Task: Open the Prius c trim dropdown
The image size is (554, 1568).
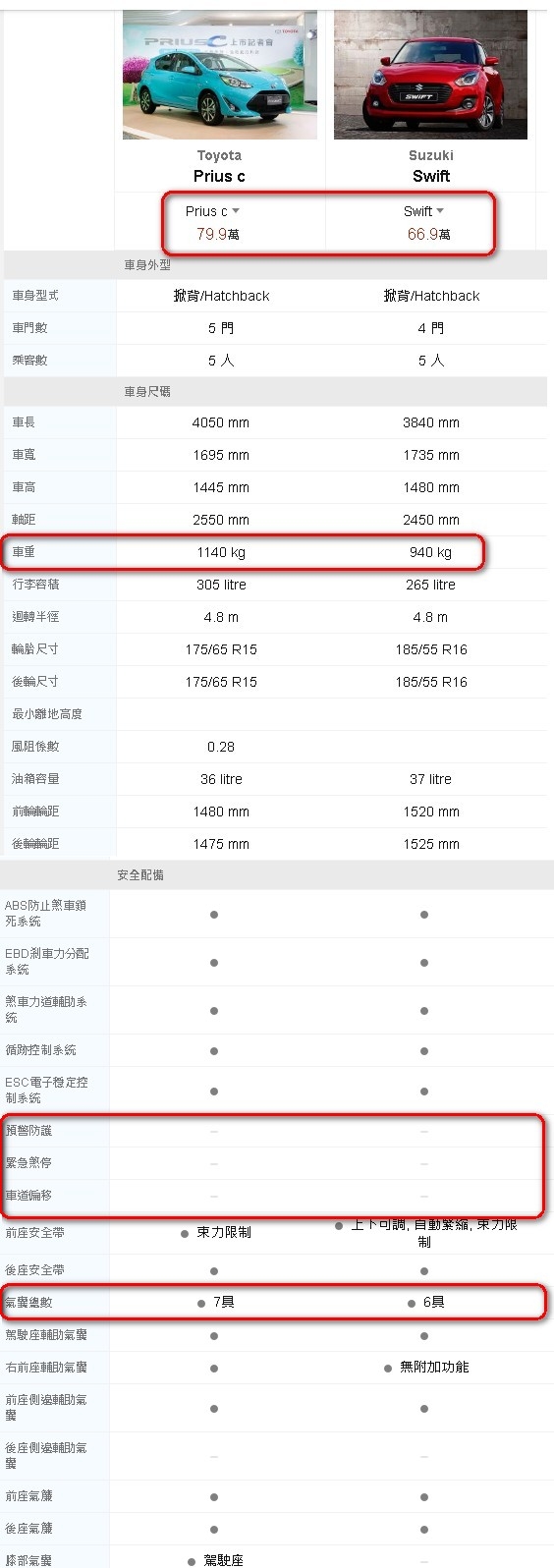Action: pos(212,211)
